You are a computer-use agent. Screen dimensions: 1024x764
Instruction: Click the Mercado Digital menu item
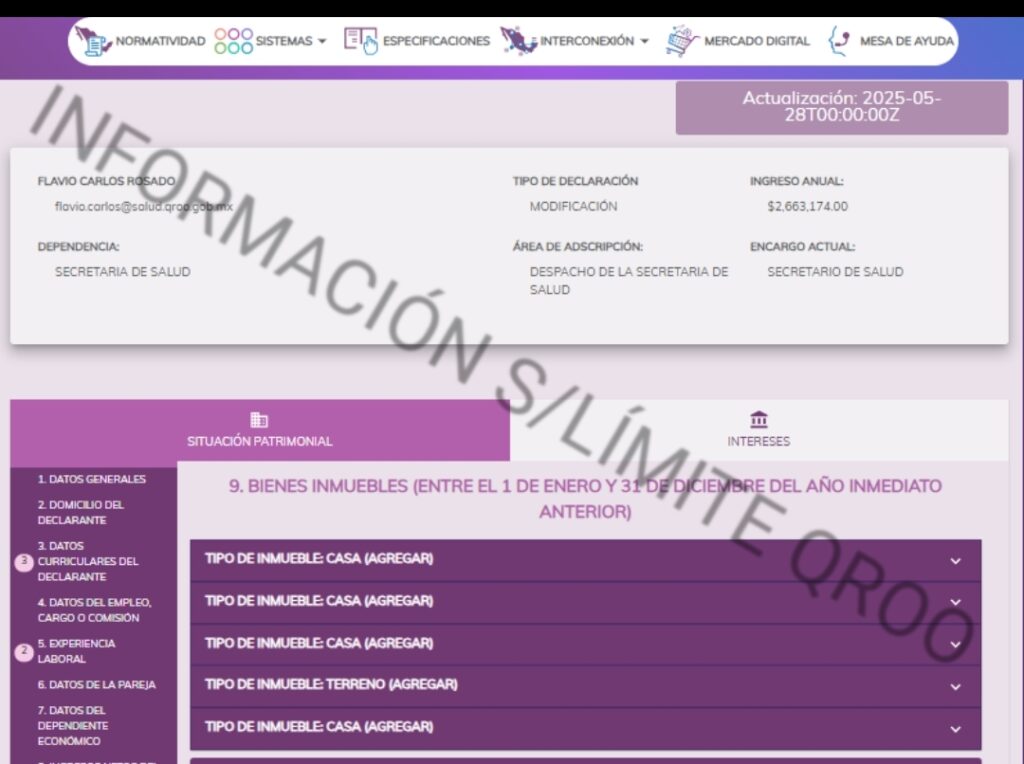click(x=756, y=41)
